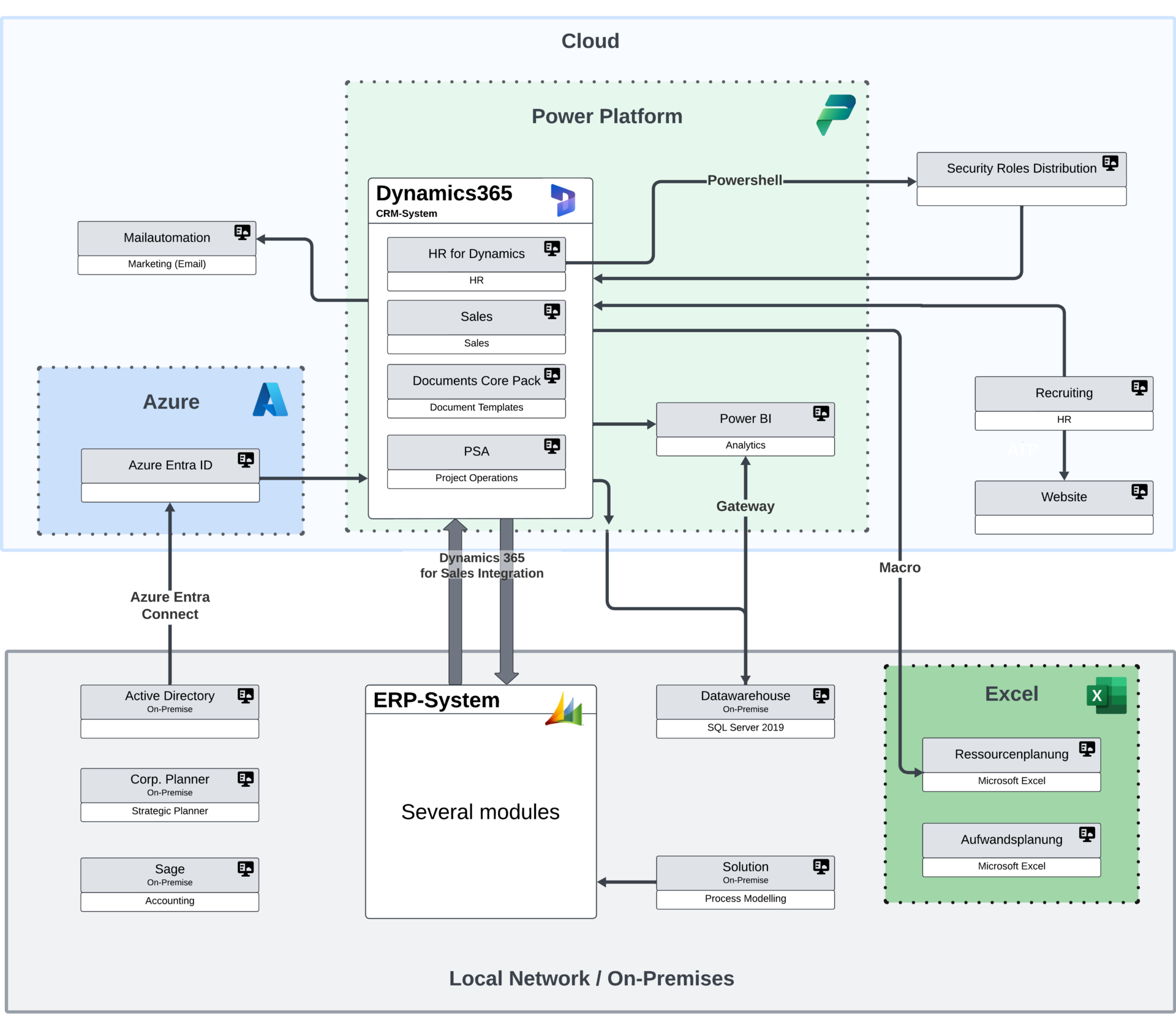1176x1019 pixels.
Task: Click the 'Macro' connector label
Action: click(900, 567)
